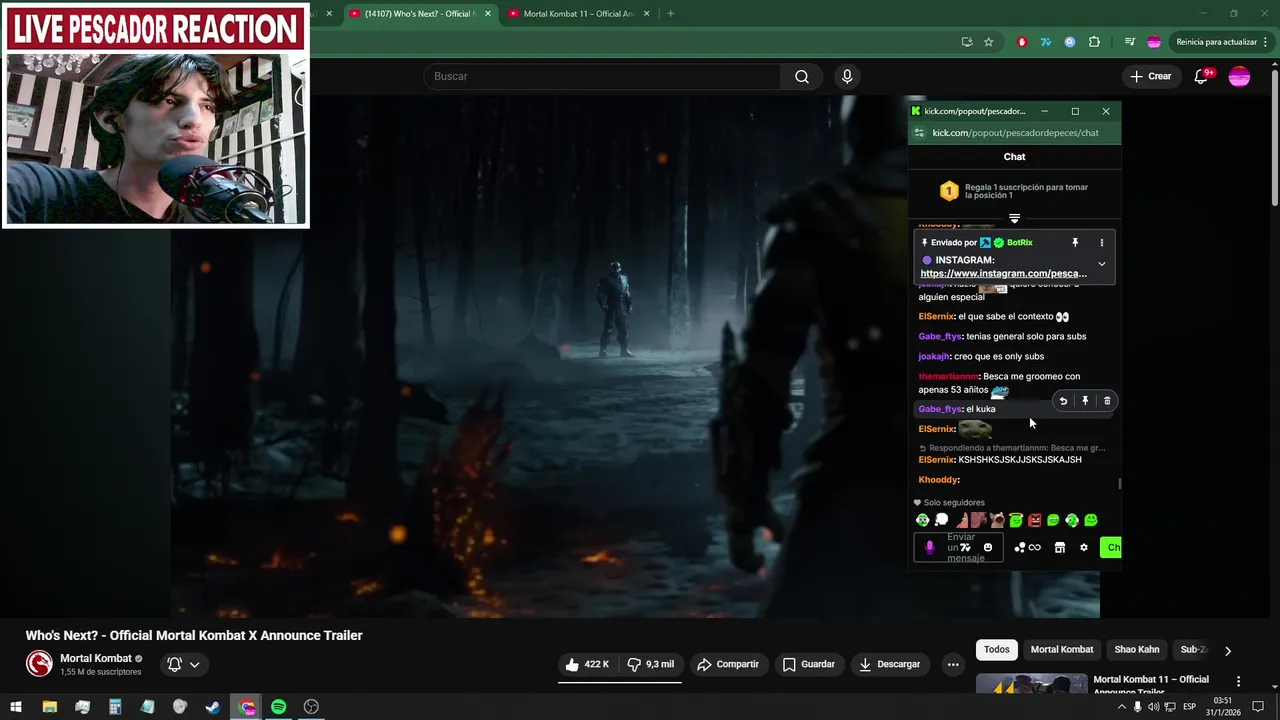Screen dimensions: 1280x720
Task: Click the Kick chat message input
Action: click(x=959, y=548)
